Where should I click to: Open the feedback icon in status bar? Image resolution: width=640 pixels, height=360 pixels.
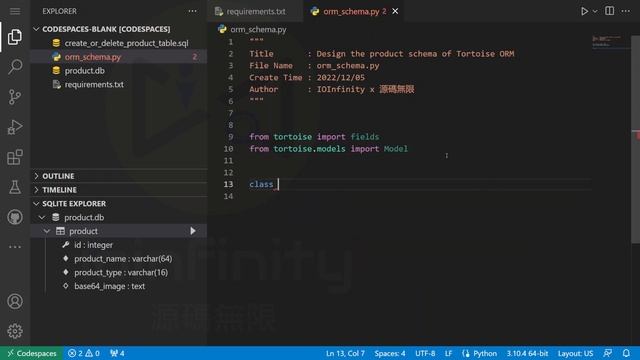[x=608, y=353]
